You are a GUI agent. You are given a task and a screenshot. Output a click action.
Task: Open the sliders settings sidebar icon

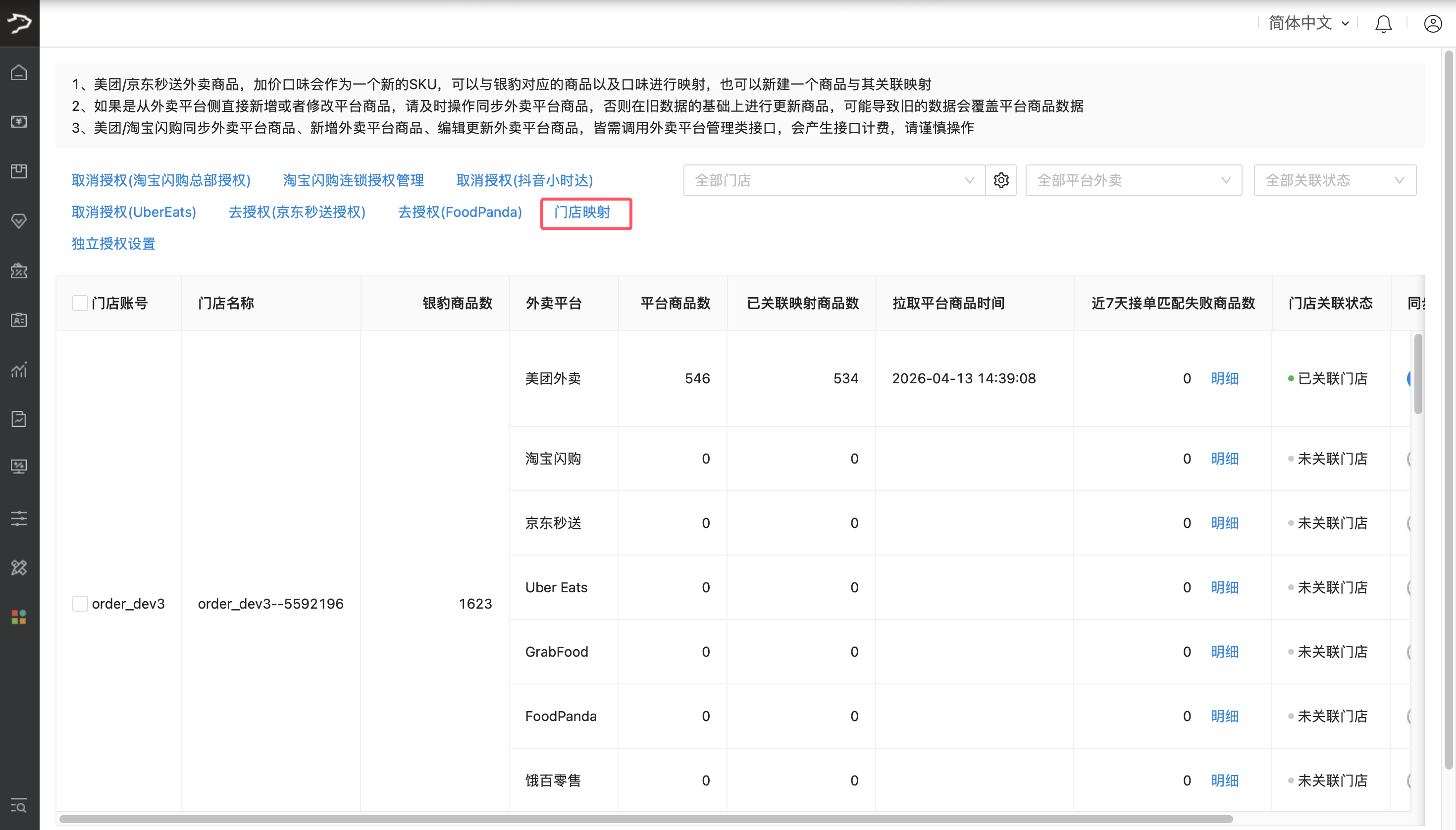19,518
